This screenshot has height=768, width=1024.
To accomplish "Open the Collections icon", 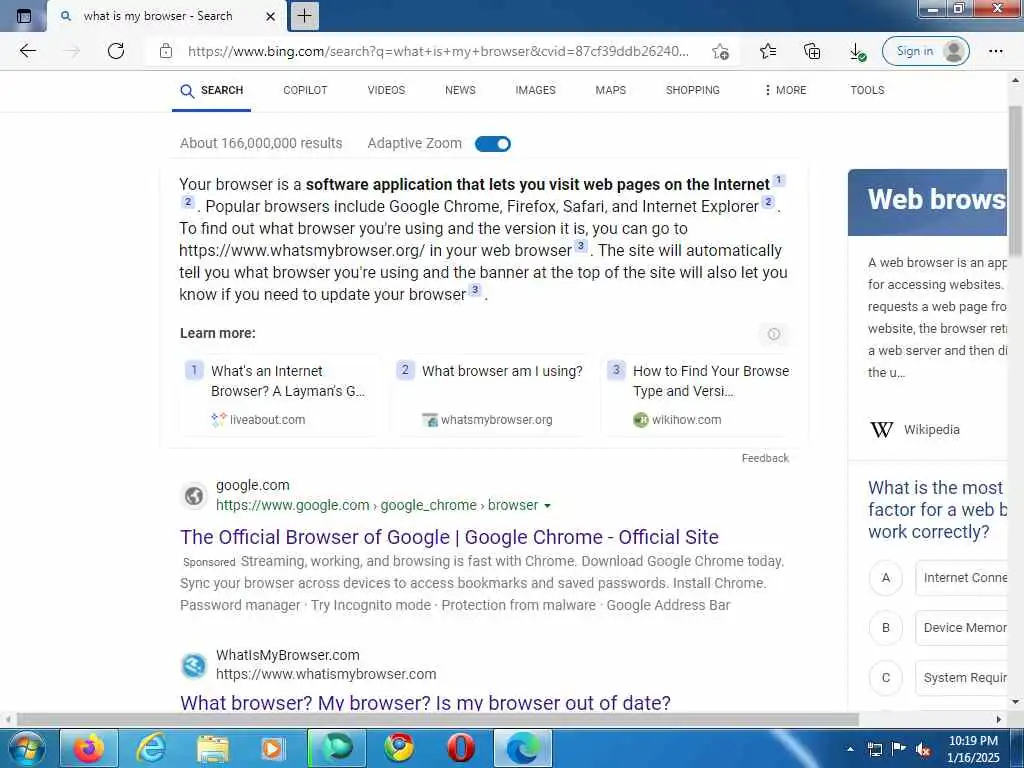I will 812,51.
